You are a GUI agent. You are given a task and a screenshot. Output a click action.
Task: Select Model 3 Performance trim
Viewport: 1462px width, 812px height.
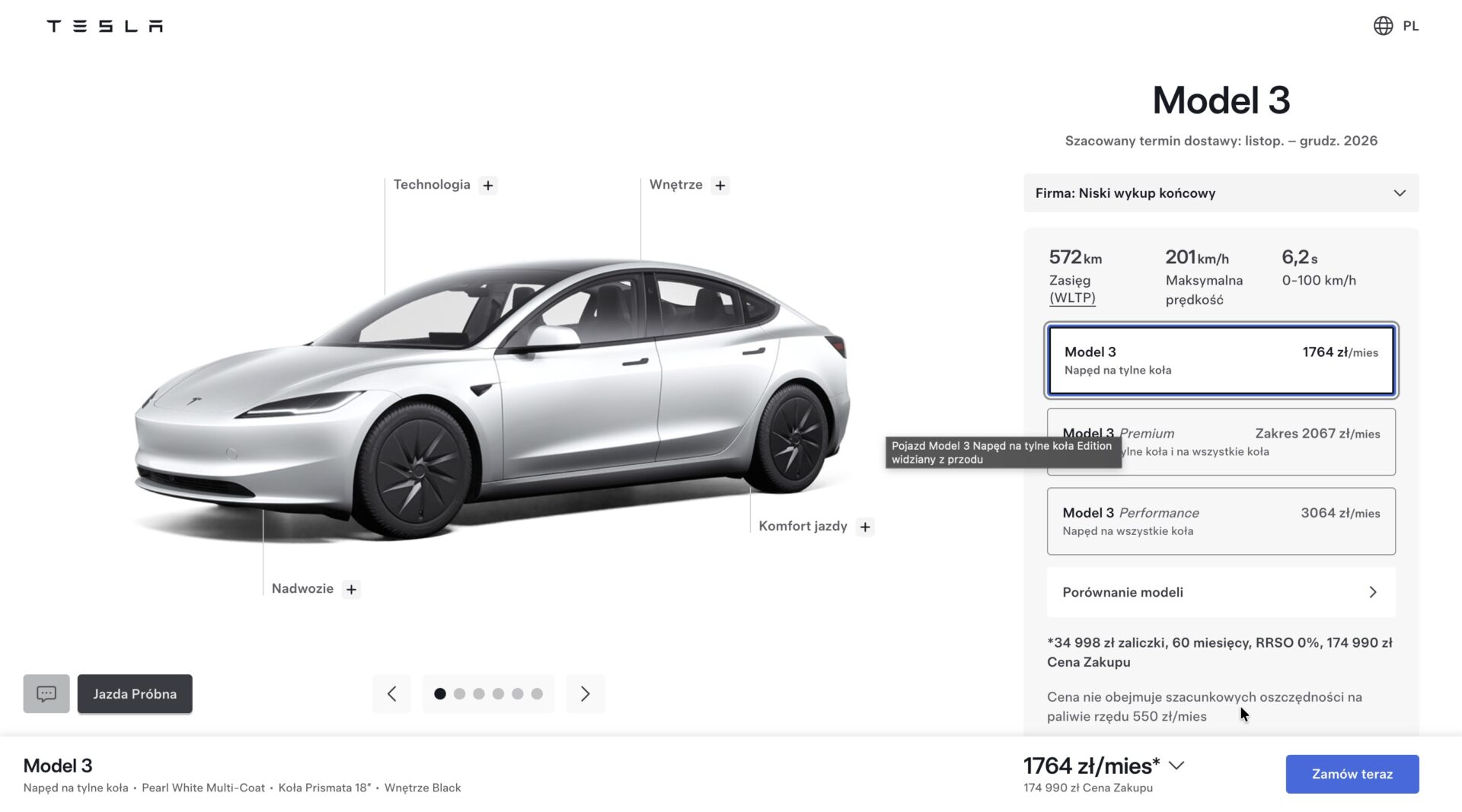pos(1221,521)
